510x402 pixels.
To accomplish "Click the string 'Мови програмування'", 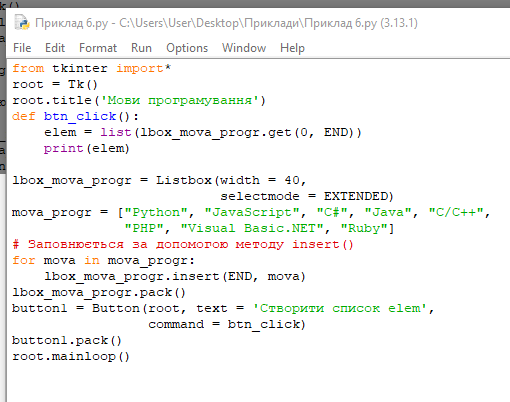I will (x=180, y=100).
